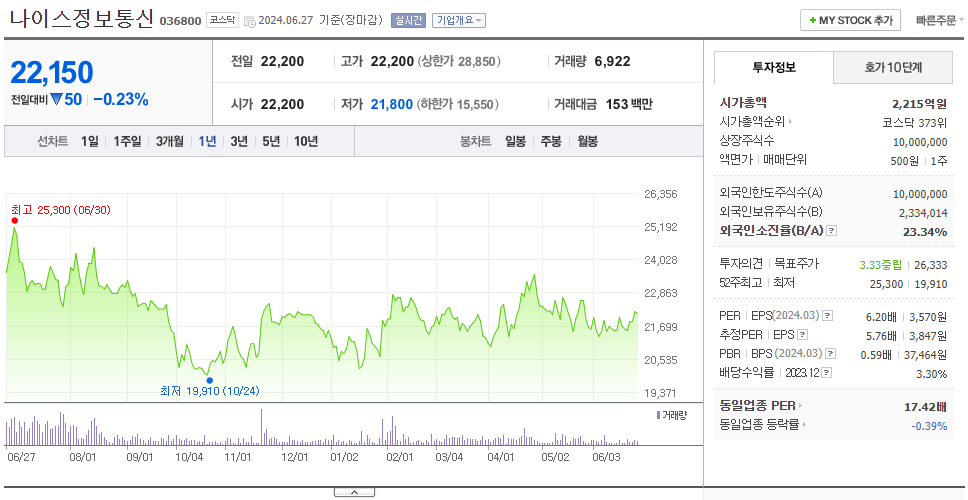Click the tall volume bar near 11/01
968x500 pixels.
coord(262,427)
